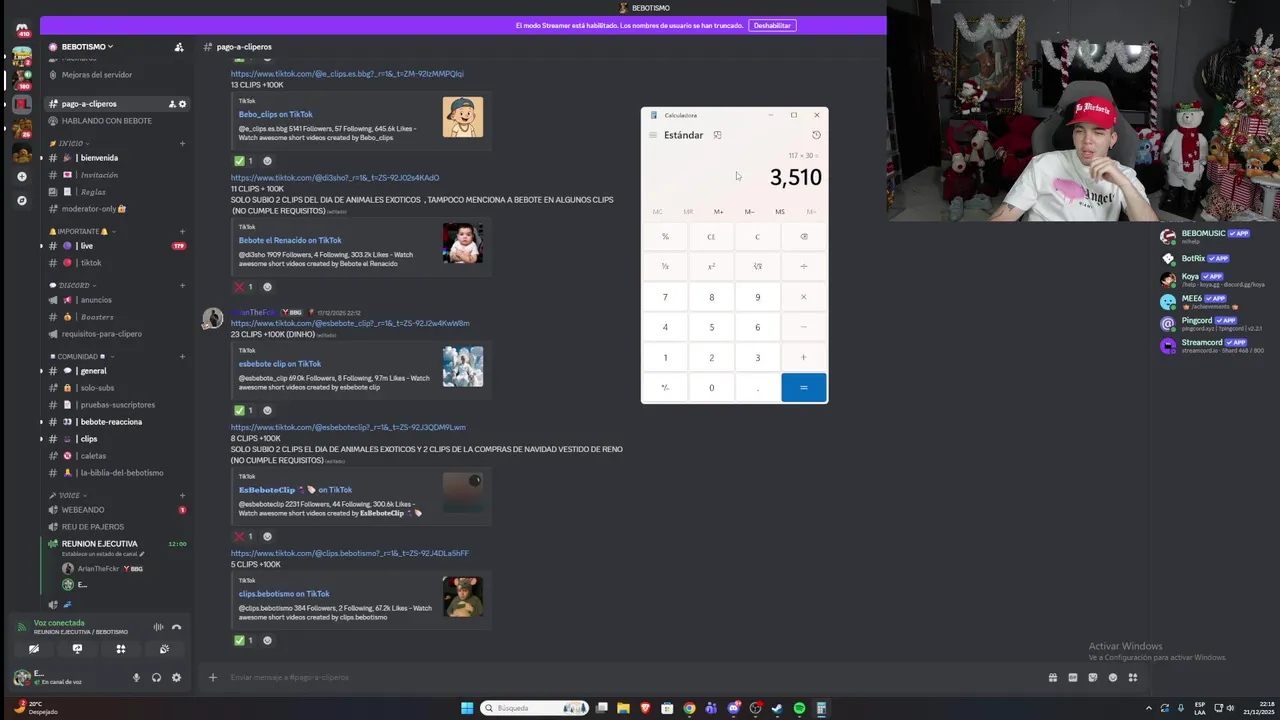Click the CE key in Calculator
This screenshot has height=720, width=1280.
point(711,237)
